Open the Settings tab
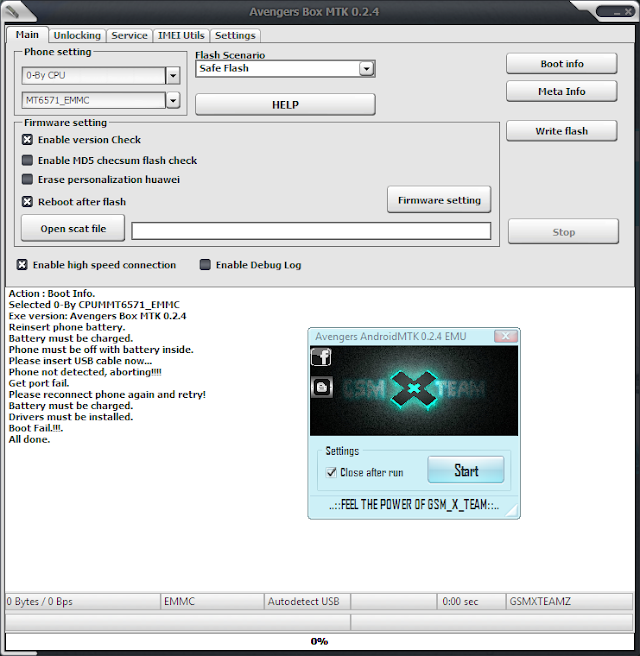The width and height of the screenshot is (640, 656). (235, 36)
